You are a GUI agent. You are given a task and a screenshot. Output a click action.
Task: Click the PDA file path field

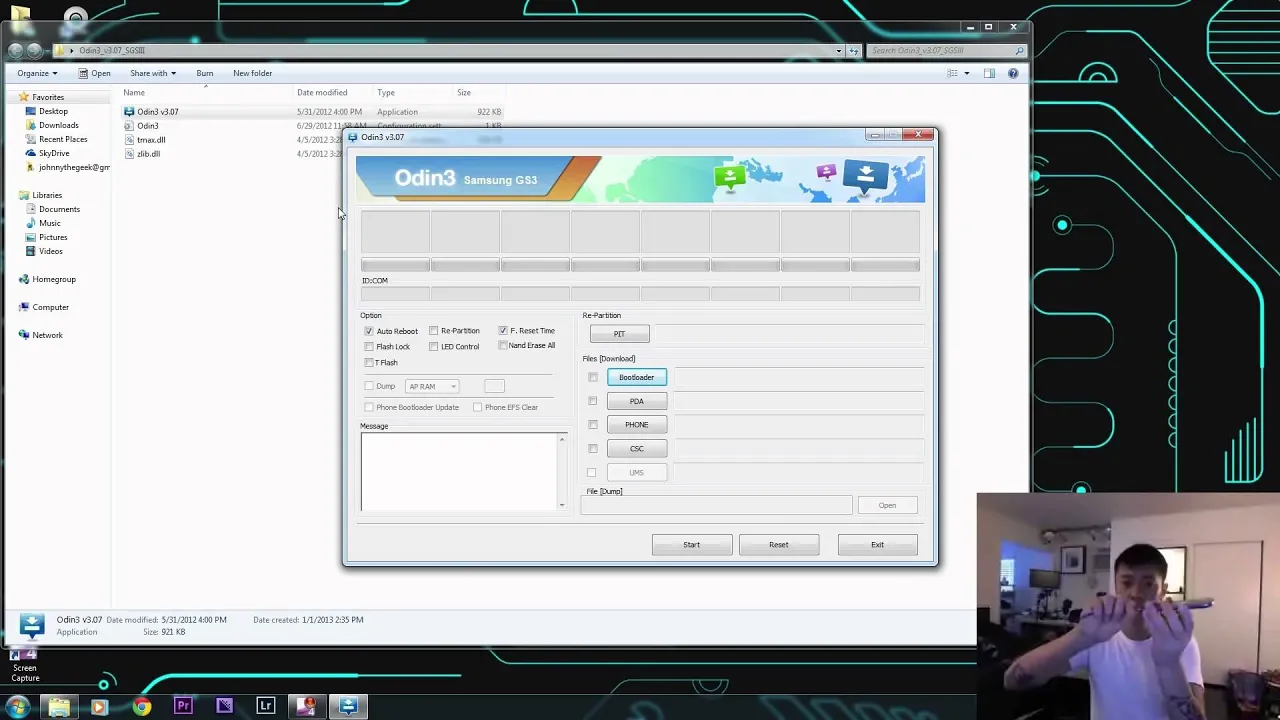(797, 401)
